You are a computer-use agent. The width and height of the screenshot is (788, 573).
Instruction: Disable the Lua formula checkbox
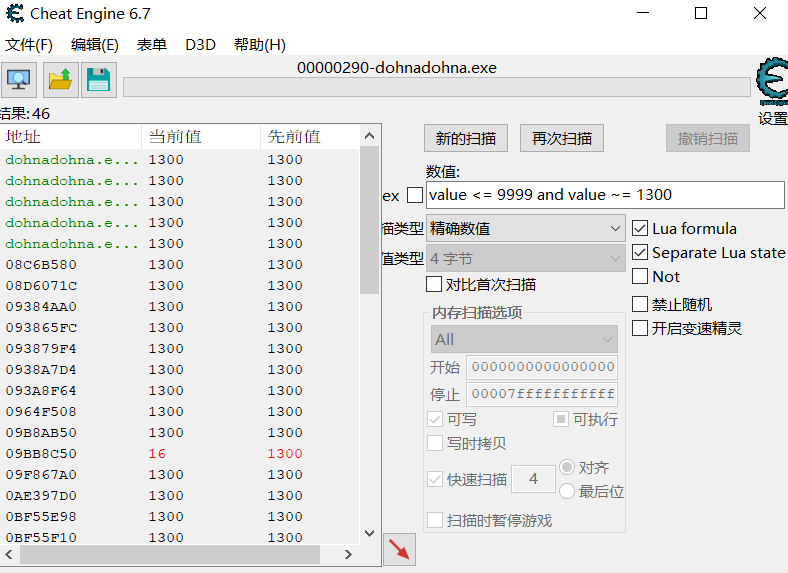click(x=640, y=229)
